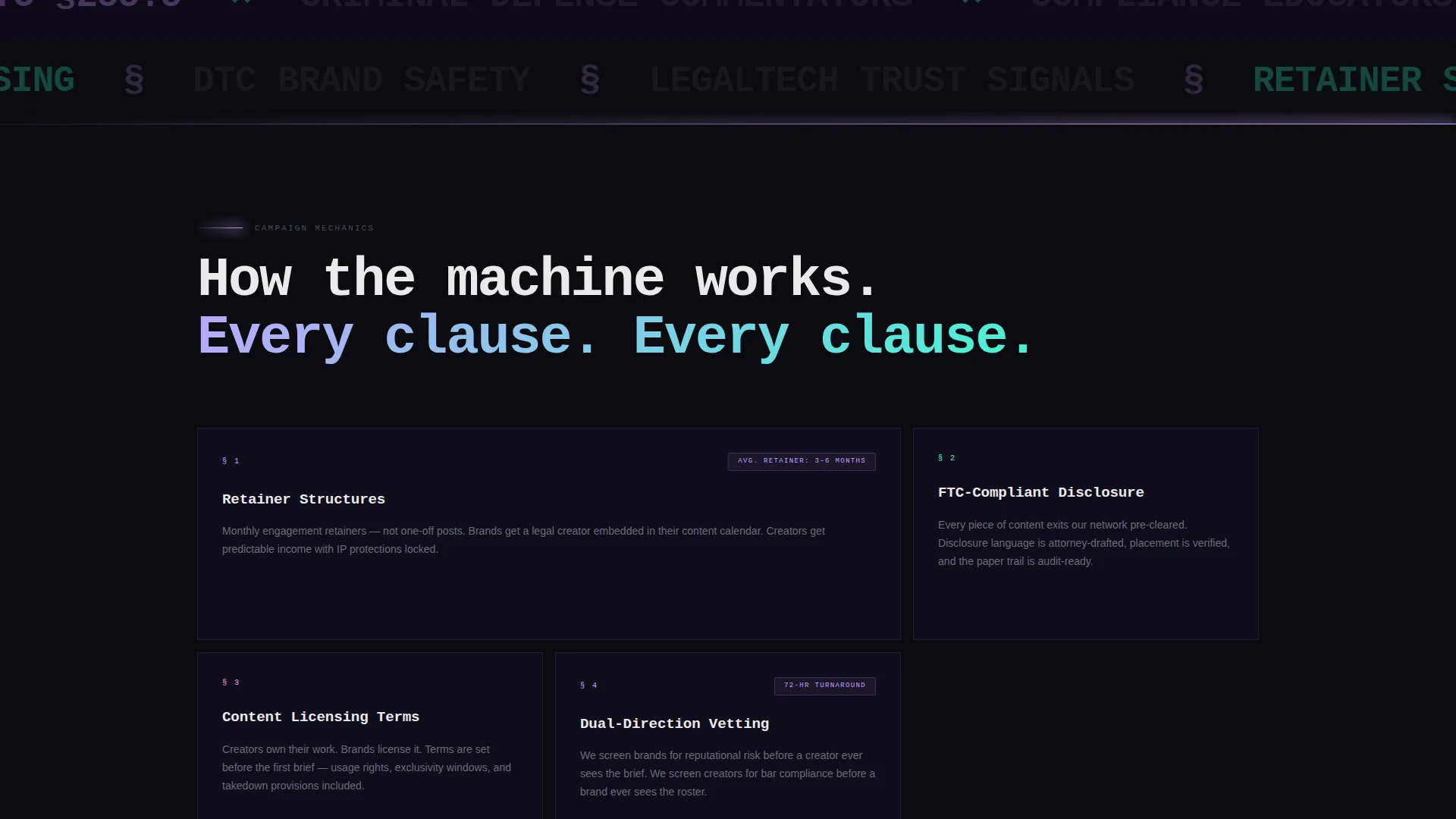Screen dimensions: 1456x819
Task: Click the '72-HR TURNAROUND' badge
Action: 825,686
